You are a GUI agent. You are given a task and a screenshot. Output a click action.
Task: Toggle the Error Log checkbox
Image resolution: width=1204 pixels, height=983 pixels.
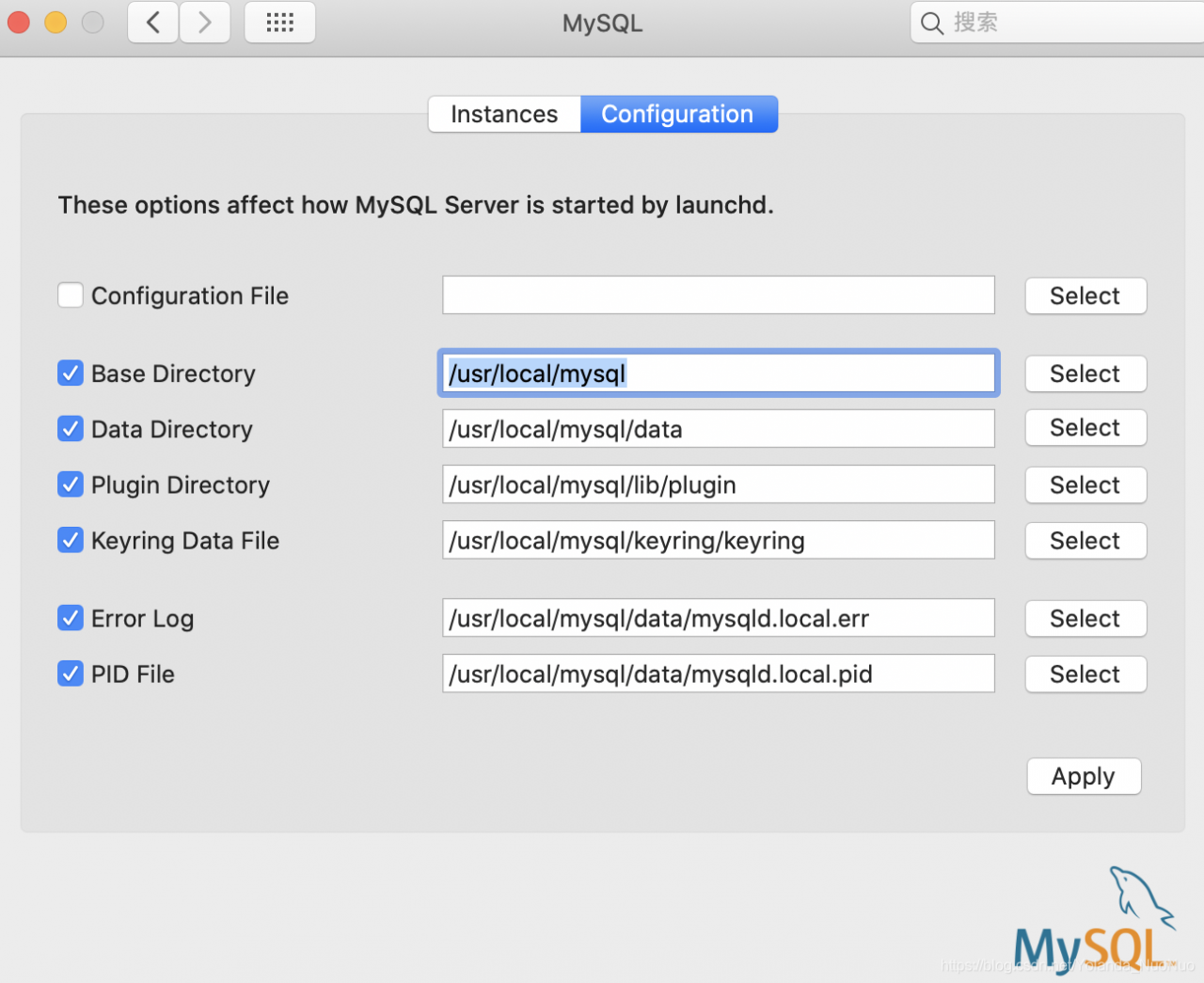tap(71, 618)
